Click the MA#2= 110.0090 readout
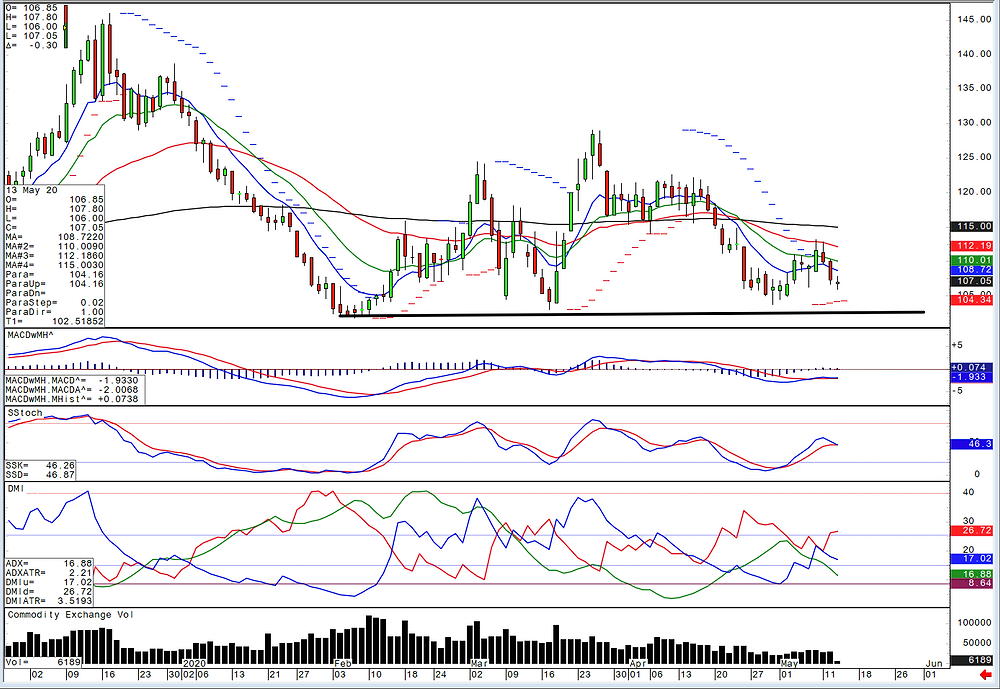 54,246
